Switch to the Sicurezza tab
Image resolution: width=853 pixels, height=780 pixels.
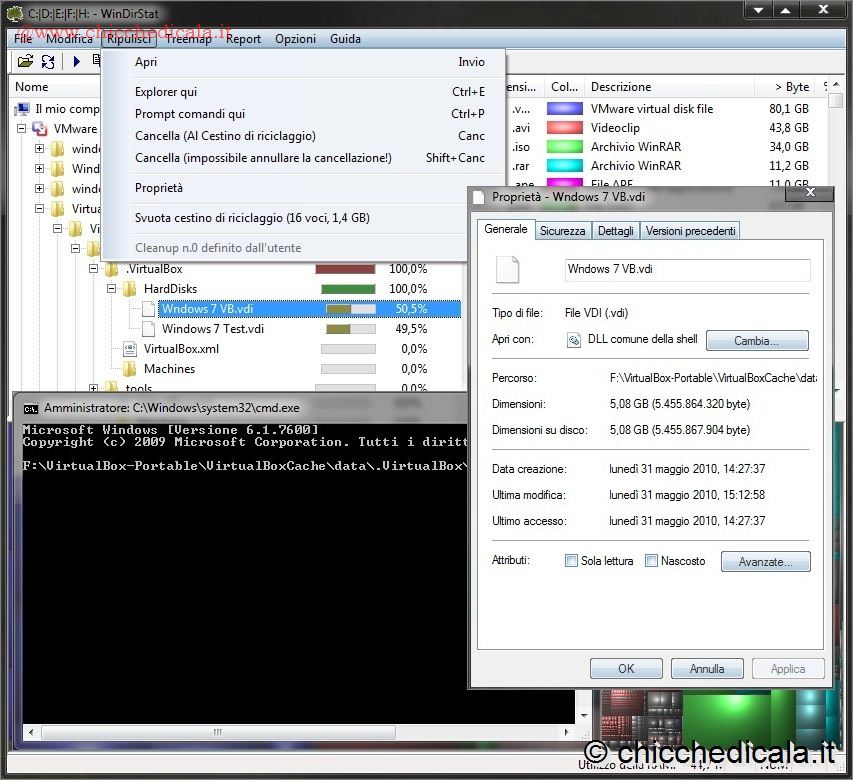pyautogui.click(x=562, y=231)
